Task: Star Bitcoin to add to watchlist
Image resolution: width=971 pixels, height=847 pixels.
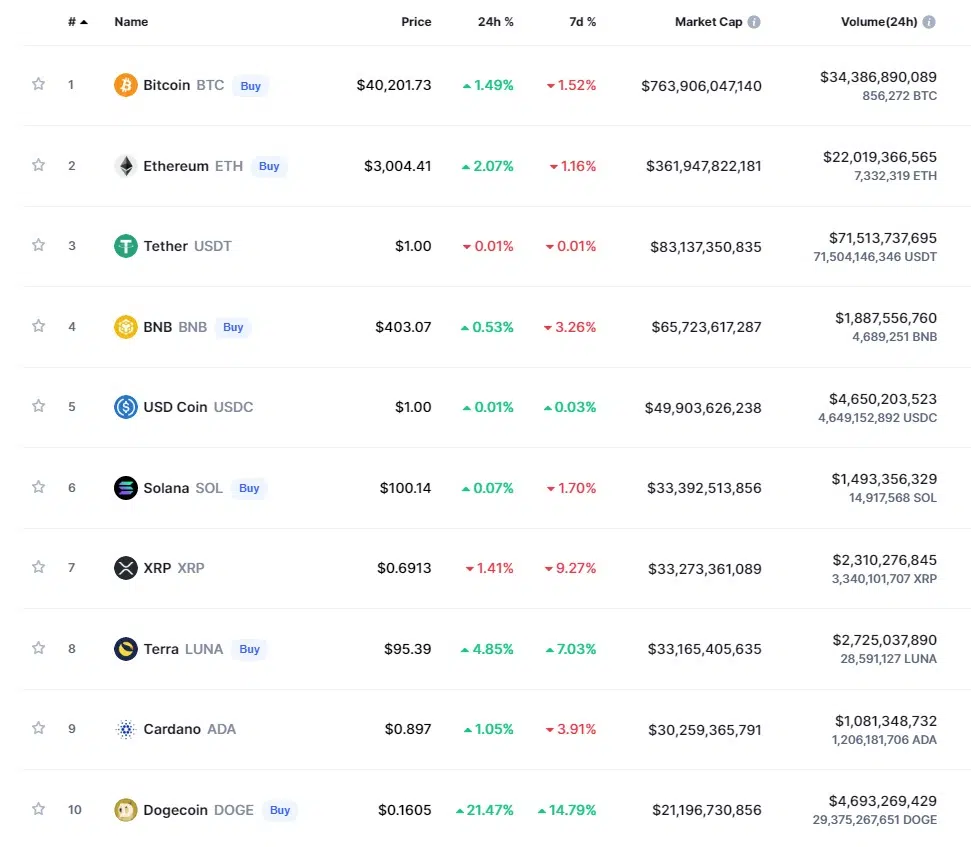Action: click(x=38, y=85)
